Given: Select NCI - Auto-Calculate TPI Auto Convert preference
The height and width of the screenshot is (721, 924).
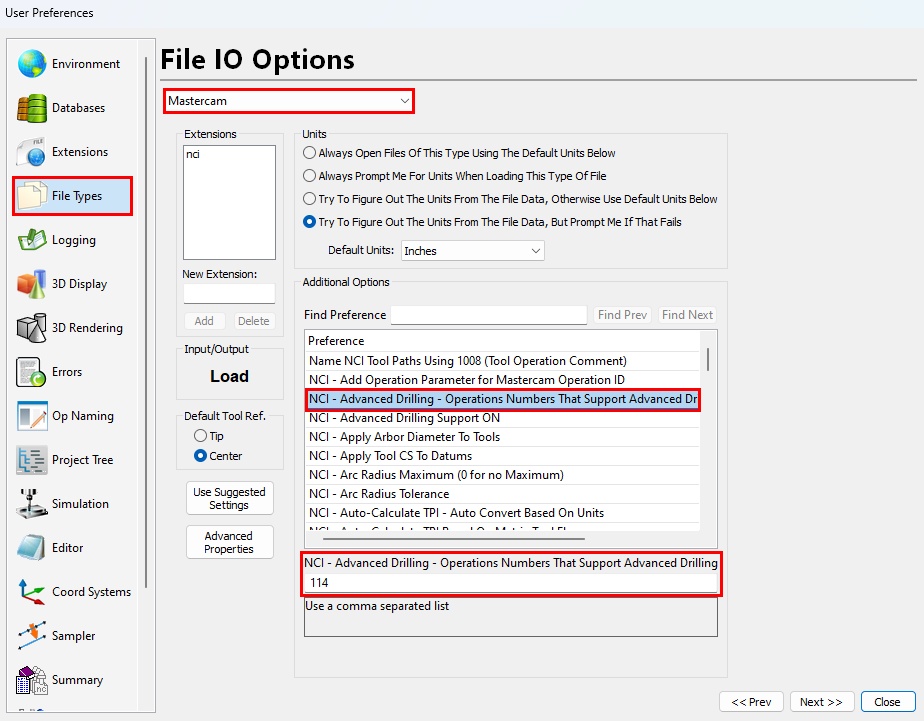Looking at the screenshot, I should coord(502,513).
